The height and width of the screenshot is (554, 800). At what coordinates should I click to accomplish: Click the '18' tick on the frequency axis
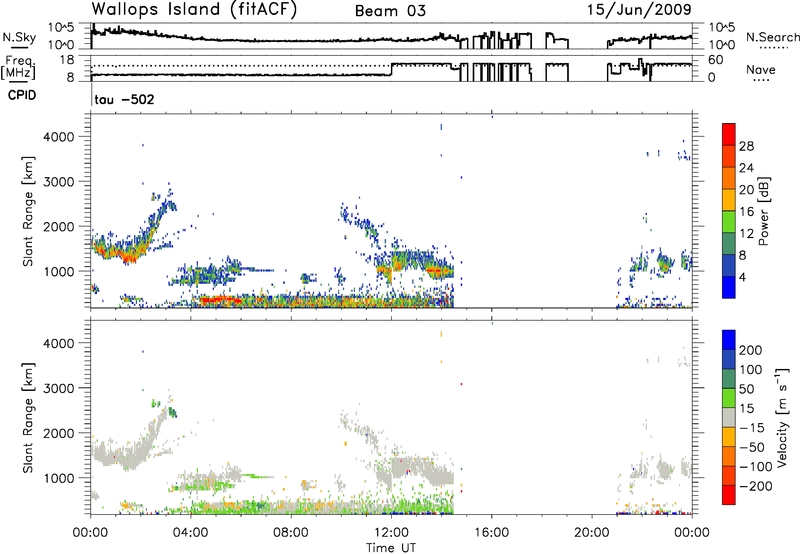pyautogui.click(x=67, y=60)
